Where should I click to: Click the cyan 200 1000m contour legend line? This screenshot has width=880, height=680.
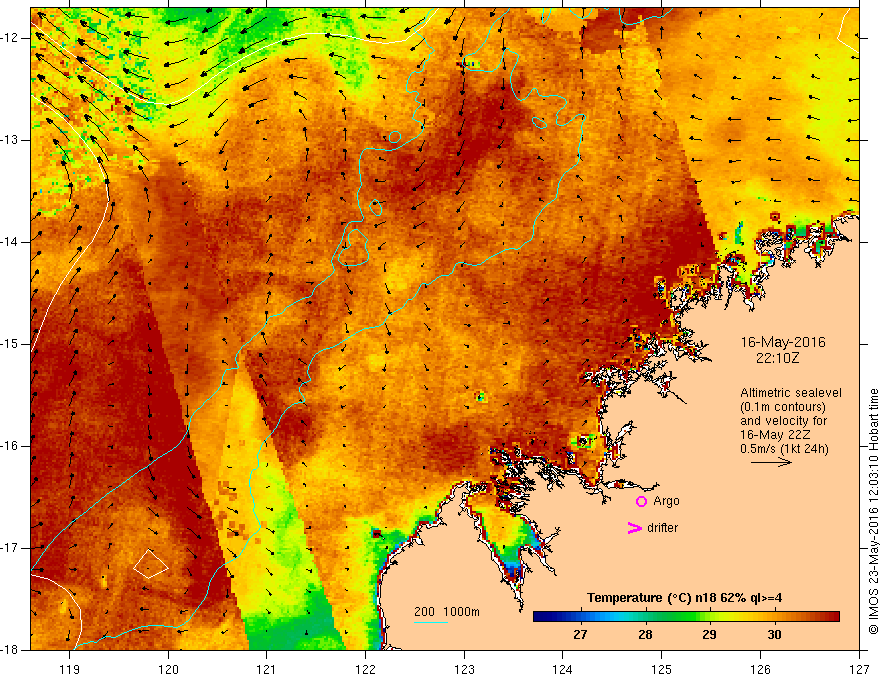(x=430, y=622)
